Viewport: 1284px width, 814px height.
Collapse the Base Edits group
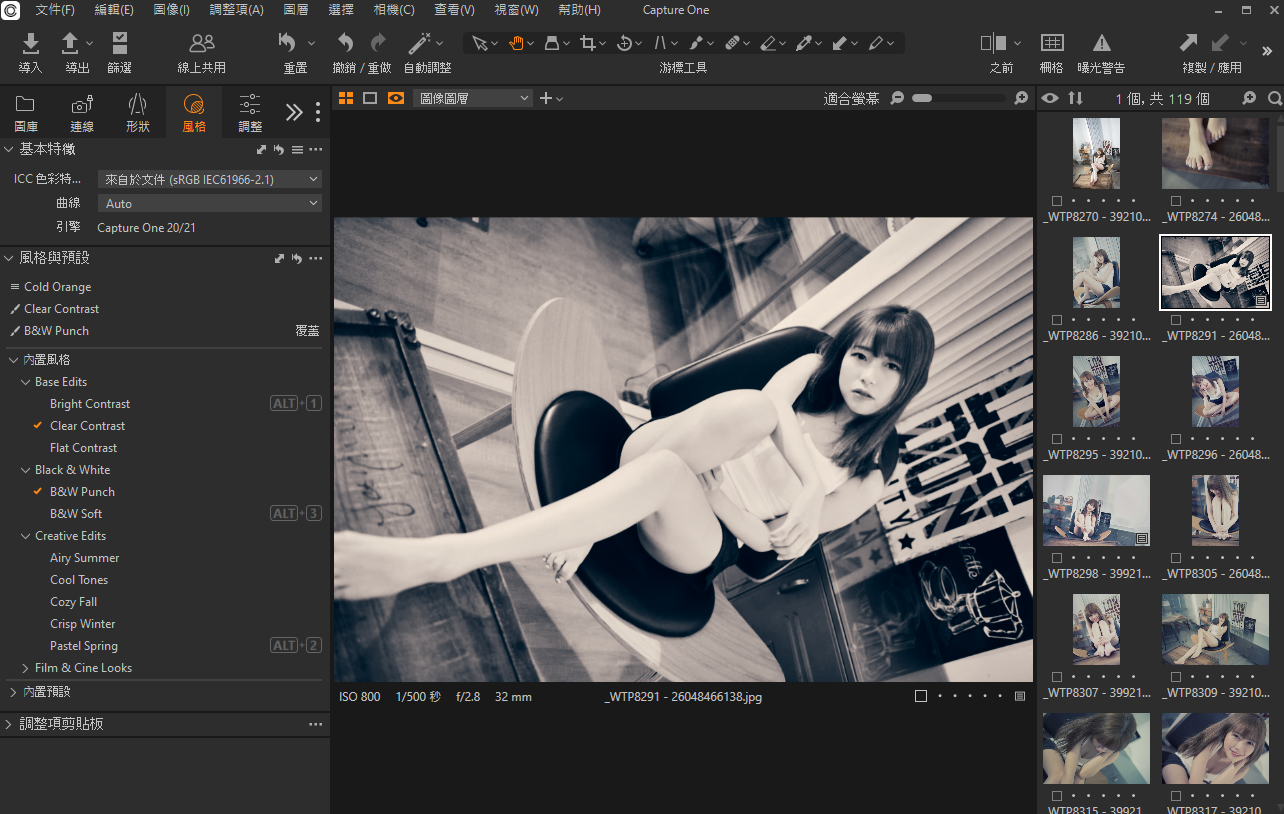(26, 382)
